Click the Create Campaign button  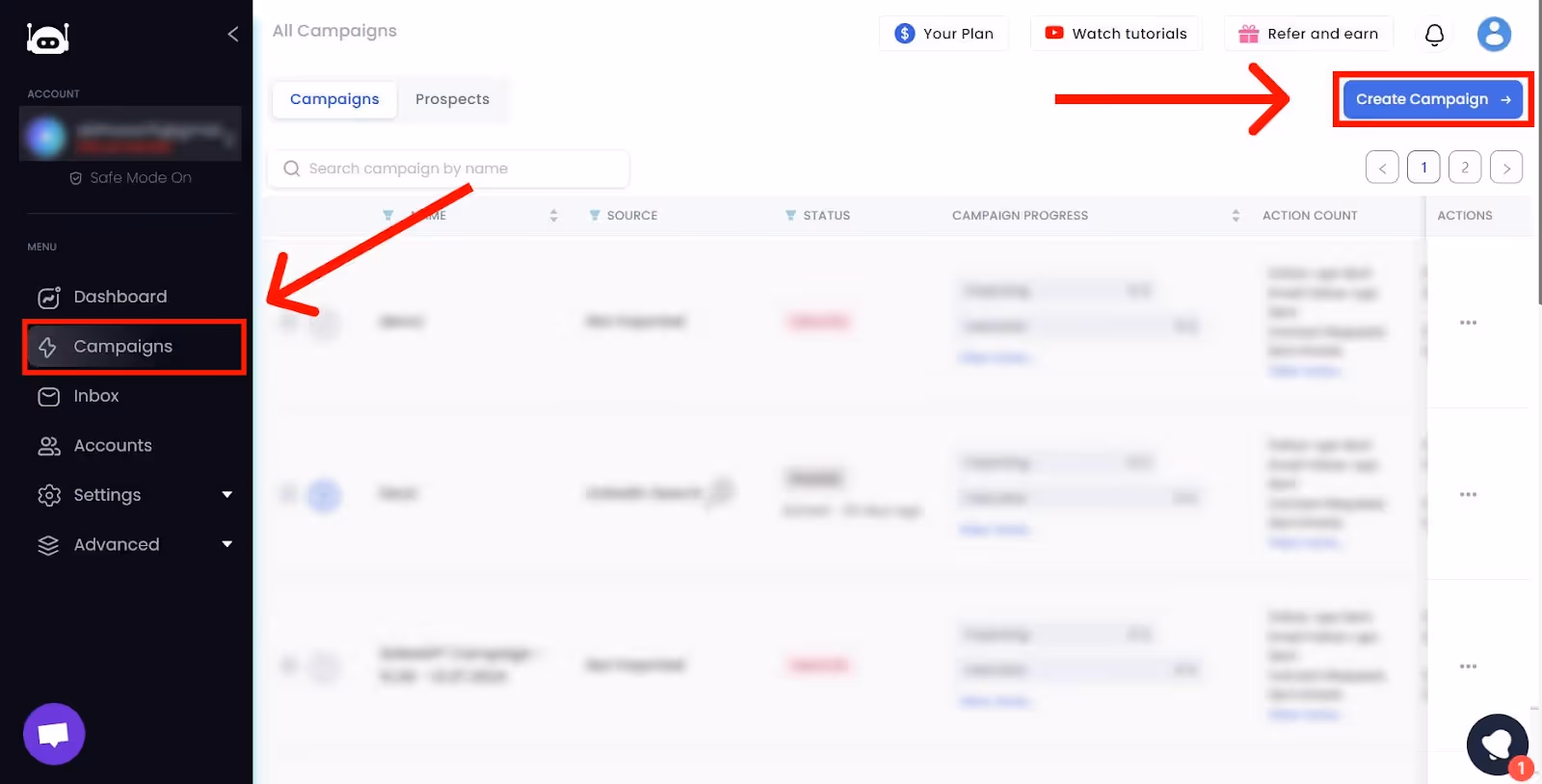[x=1433, y=99]
